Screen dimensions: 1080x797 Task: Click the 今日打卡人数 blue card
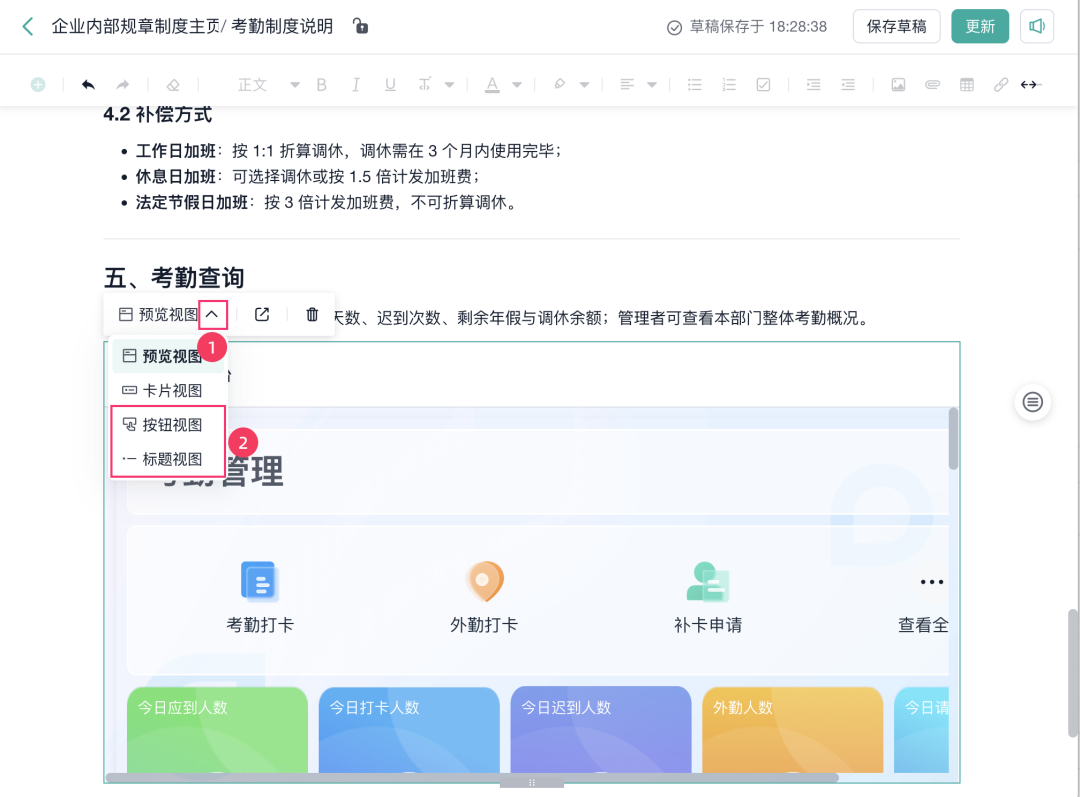pyautogui.click(x=409, y=729)
